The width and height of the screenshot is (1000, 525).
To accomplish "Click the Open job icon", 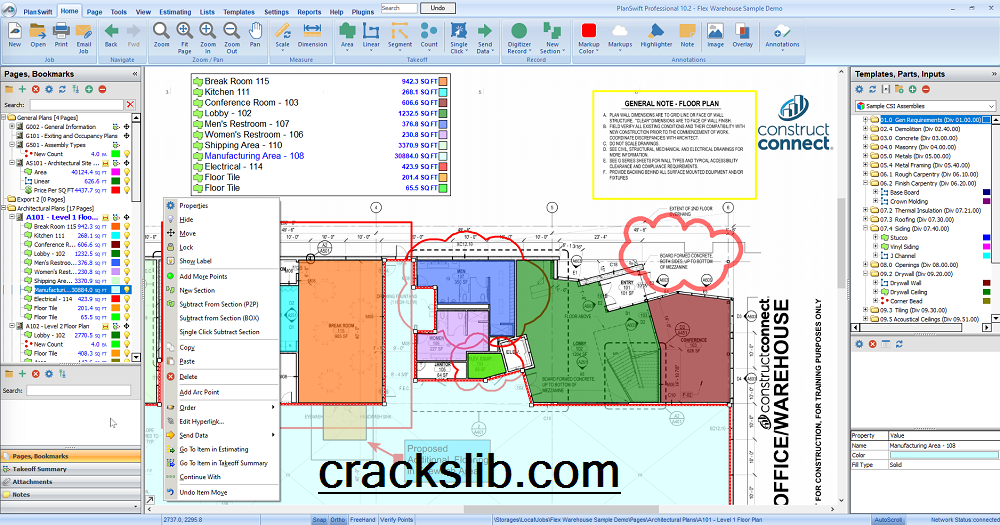I will point(38,30).
